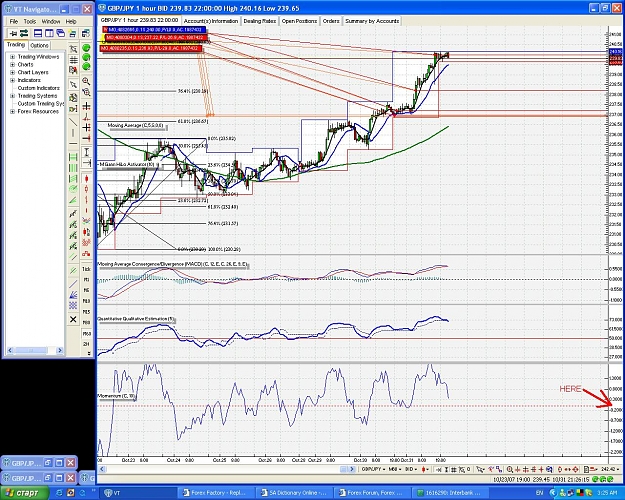Open the Tools menu
The width and height of the screenshot is (625, 500).
[29, 22]
